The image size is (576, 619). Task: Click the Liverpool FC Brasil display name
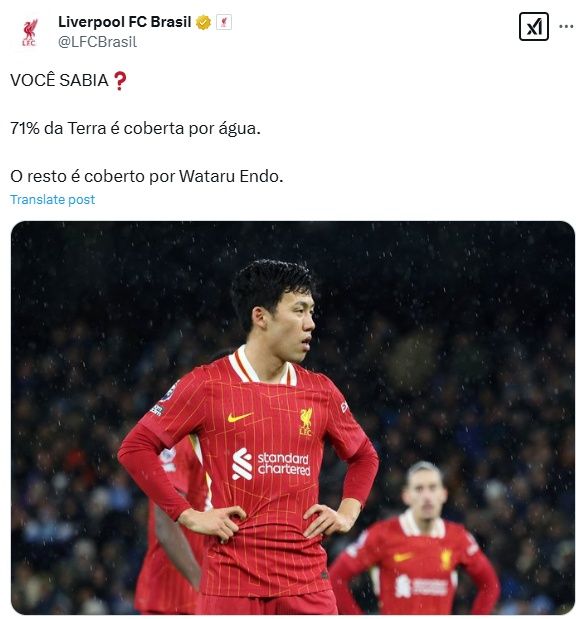125,22
